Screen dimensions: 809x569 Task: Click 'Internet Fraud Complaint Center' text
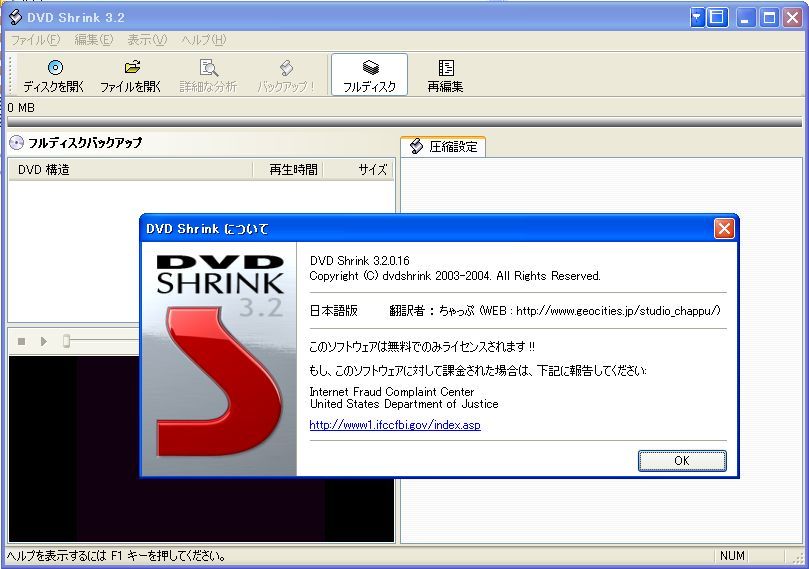click(x=392, y=392)
